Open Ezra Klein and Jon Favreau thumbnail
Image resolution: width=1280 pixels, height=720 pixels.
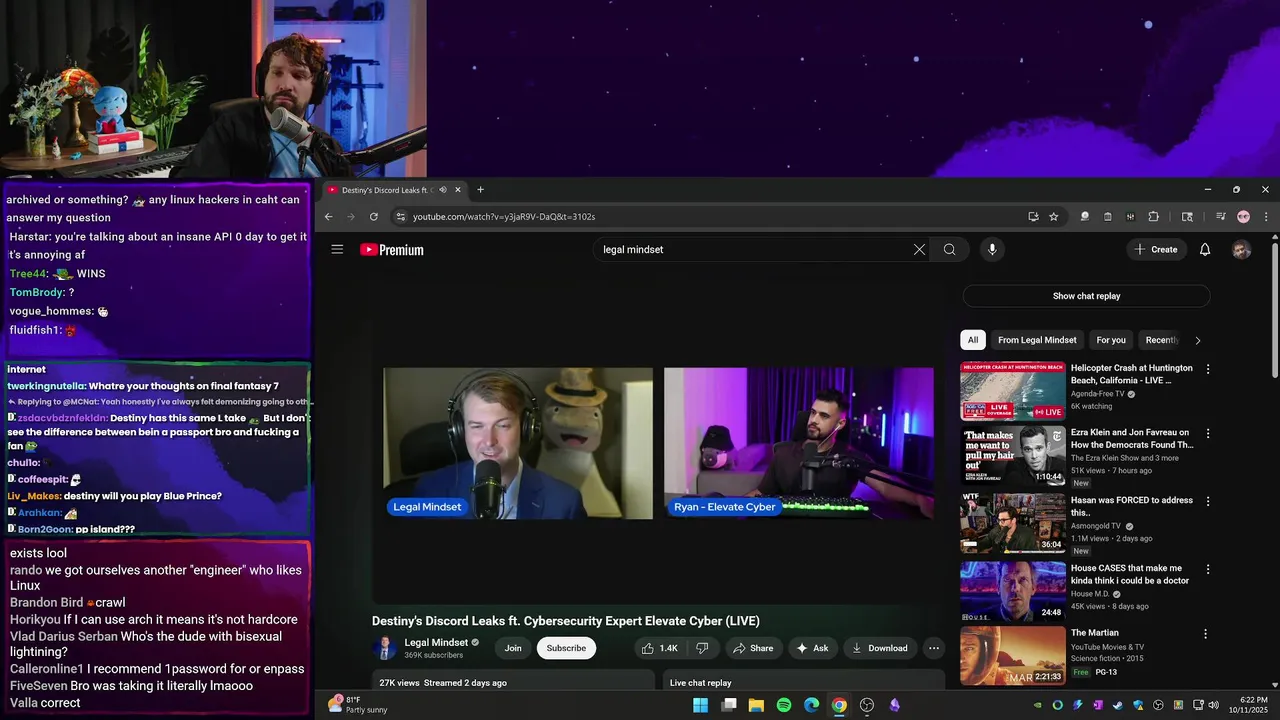coord(1013,456)
